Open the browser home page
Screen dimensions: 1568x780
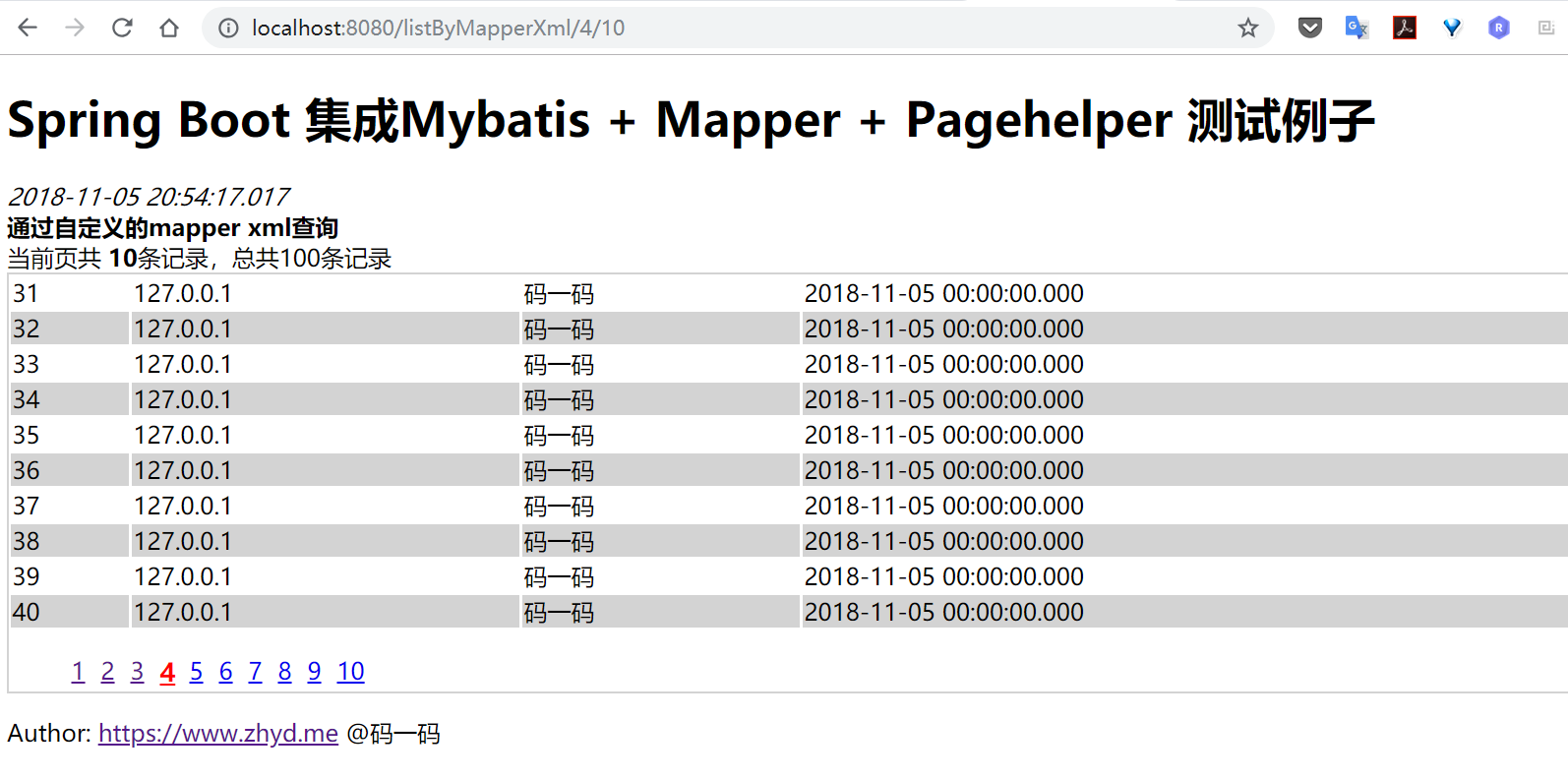pos(169,28)
